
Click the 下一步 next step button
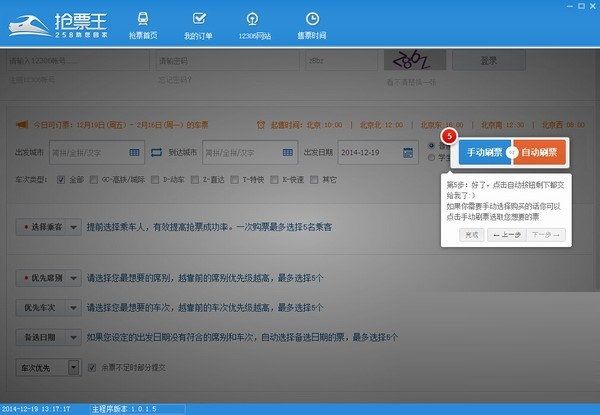pos(546,235)
